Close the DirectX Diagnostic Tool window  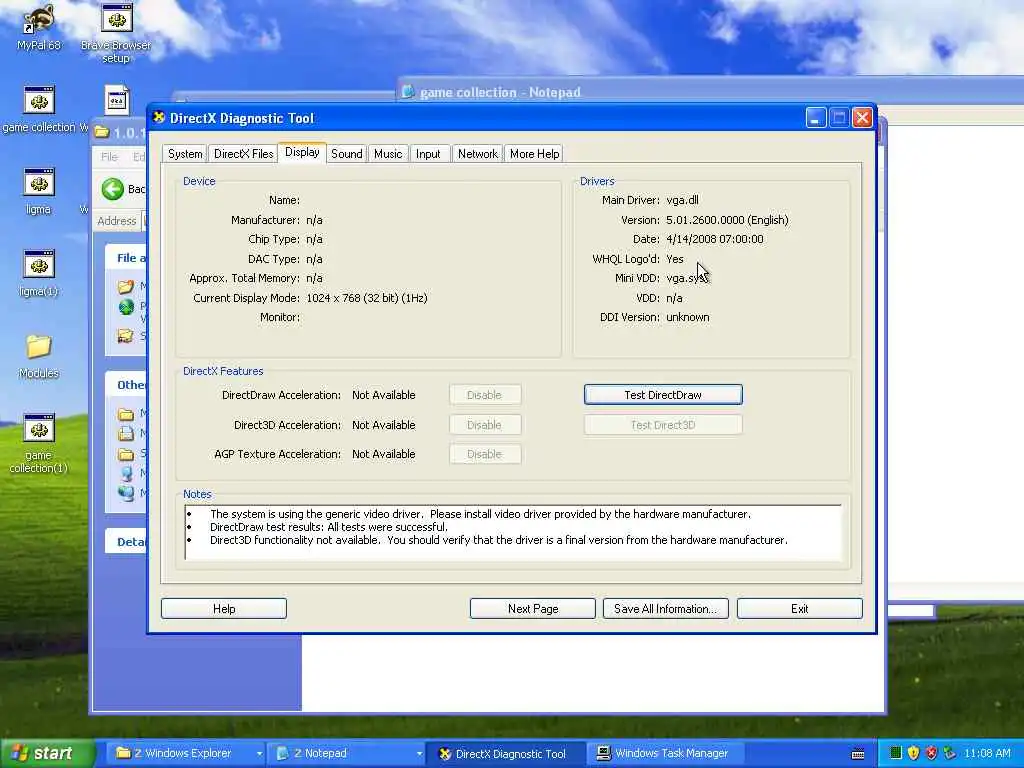pyautogui.click(x=862, y=118)
